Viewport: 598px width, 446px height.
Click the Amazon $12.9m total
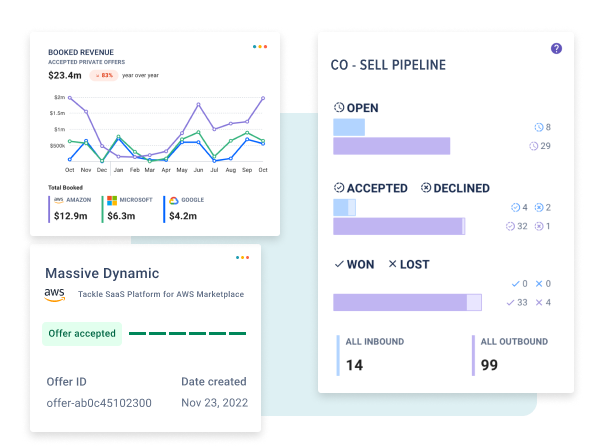[x=71, y=216]
